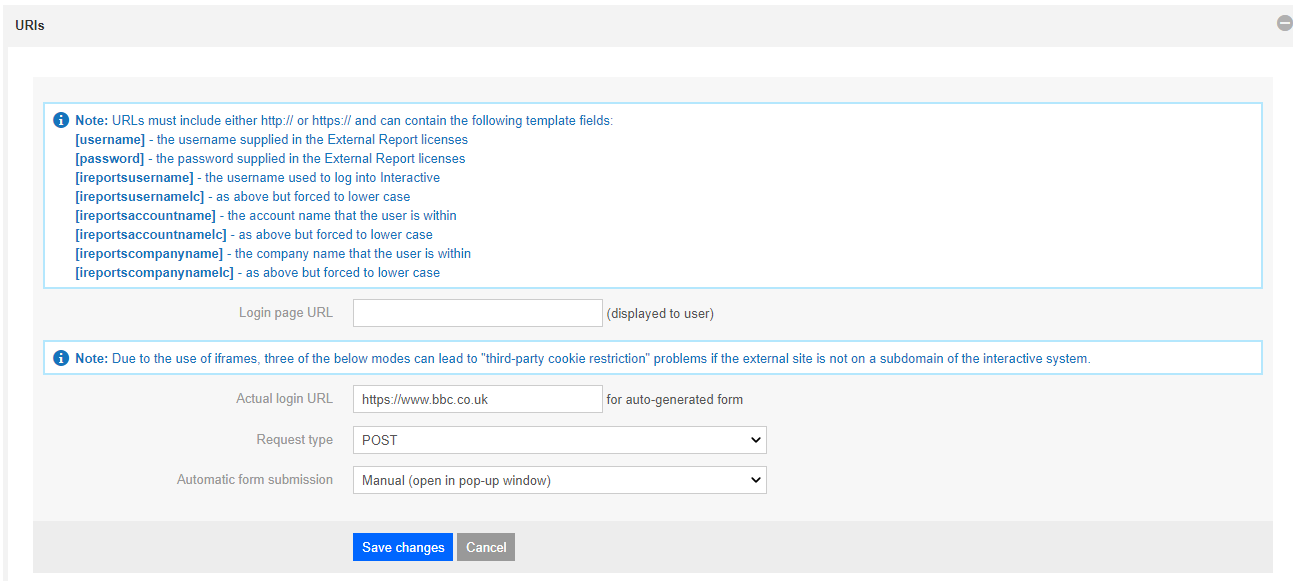The height and width of the screenshot is (581, 1293).
Task: Click the [ireportsusername] template field
Action: pyautogui.click(x=134, y=177)
